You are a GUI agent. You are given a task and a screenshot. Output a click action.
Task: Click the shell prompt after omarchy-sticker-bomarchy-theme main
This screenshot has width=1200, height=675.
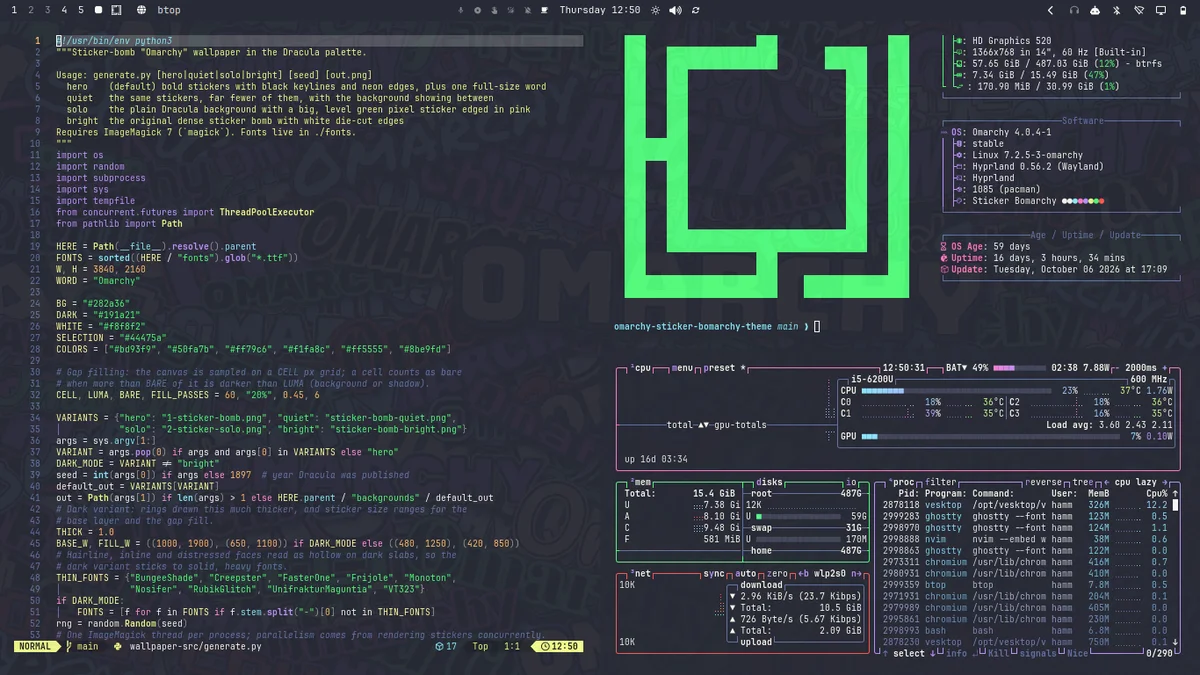pyautogui.click(x=817, y=326)
